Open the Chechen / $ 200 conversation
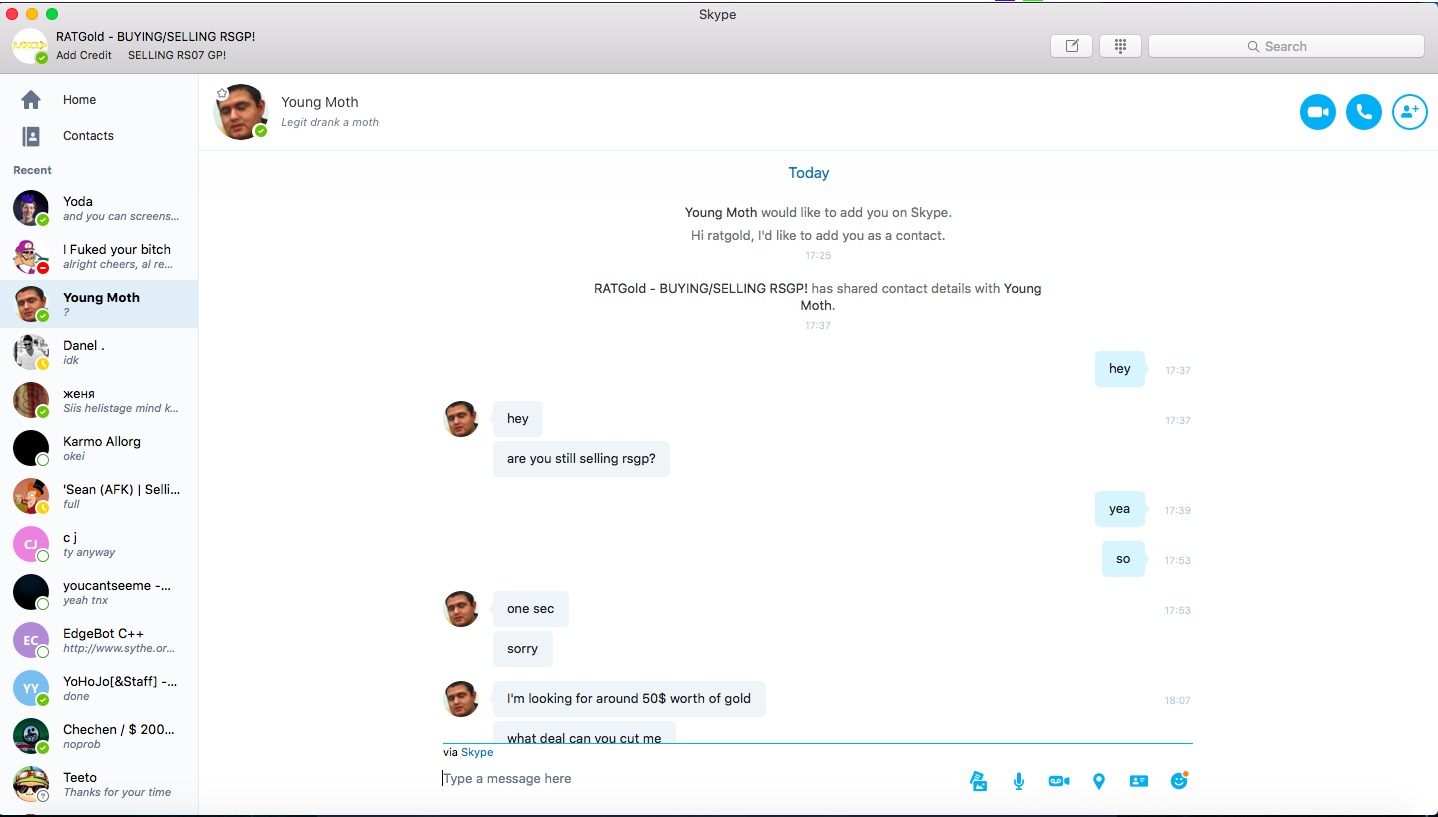The height and width of the screenshot is (817, 1438). [99, 736]
